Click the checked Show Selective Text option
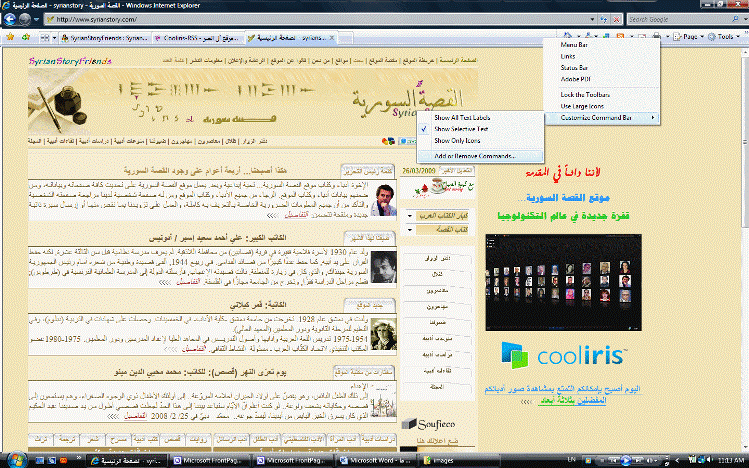The image size is (749, 468). point(481,129)
